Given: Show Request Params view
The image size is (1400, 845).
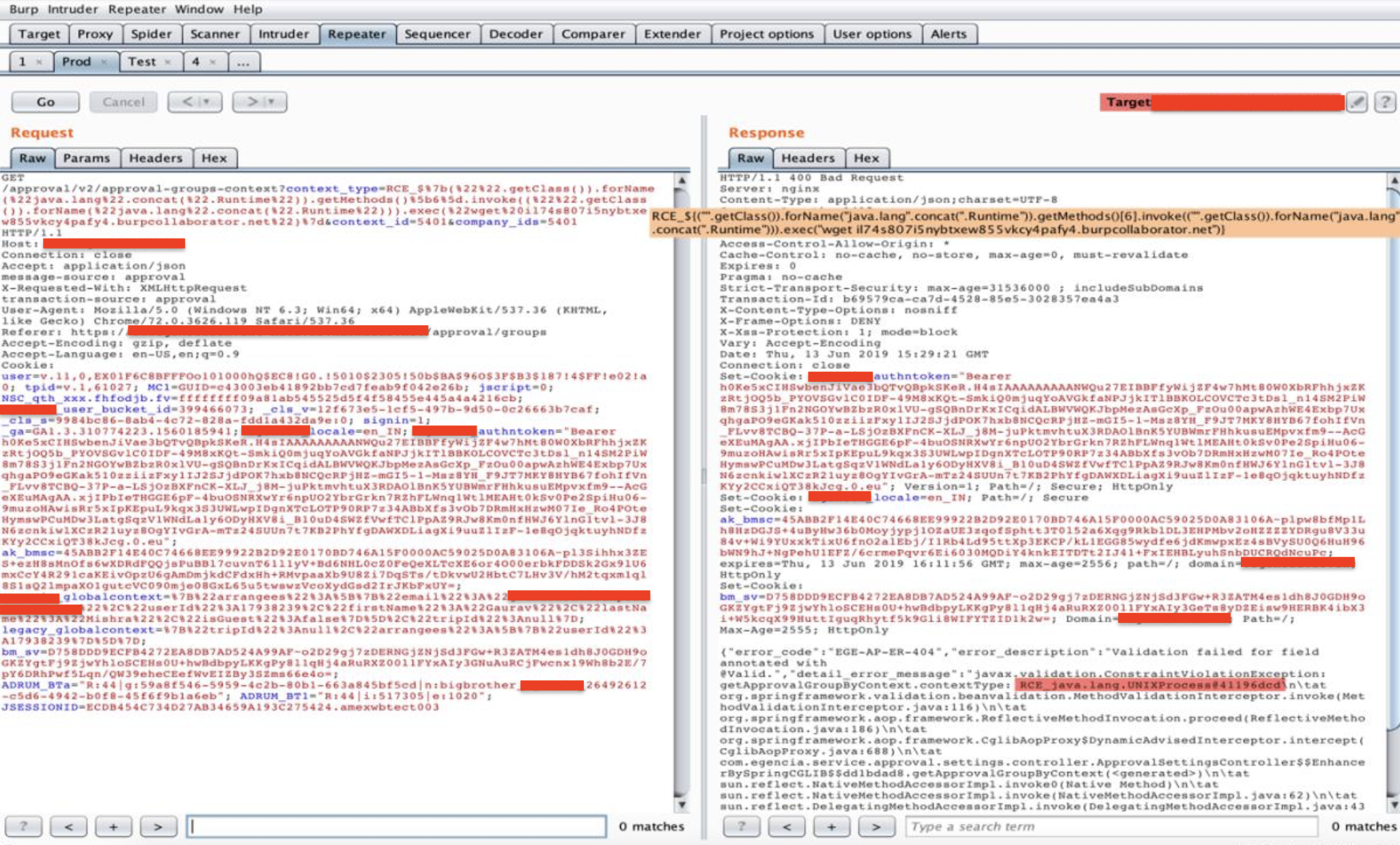Looking at the screenshot, I should (87, 158).
